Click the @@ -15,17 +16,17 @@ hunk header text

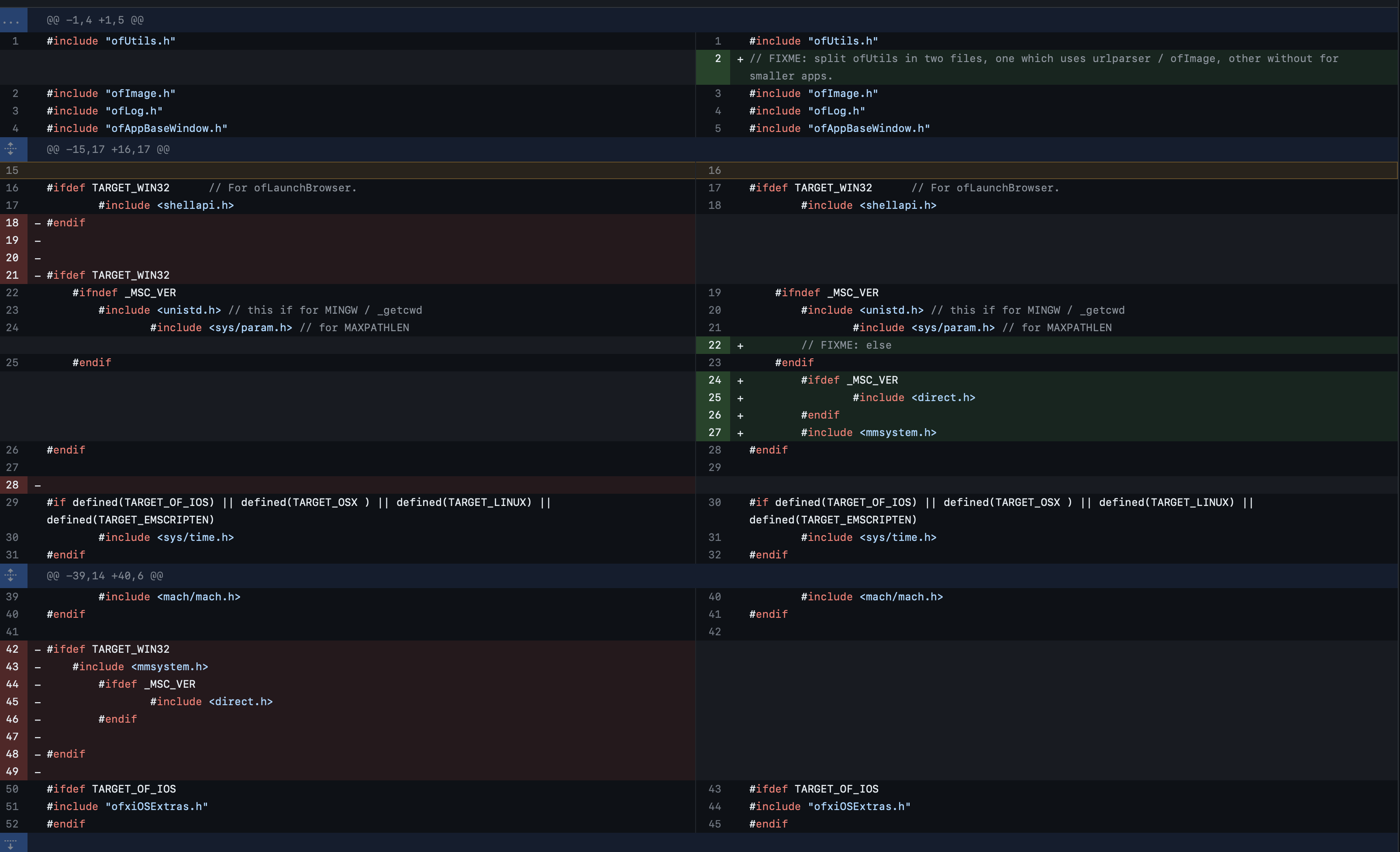pyautogui.click(x=108, y=149)
